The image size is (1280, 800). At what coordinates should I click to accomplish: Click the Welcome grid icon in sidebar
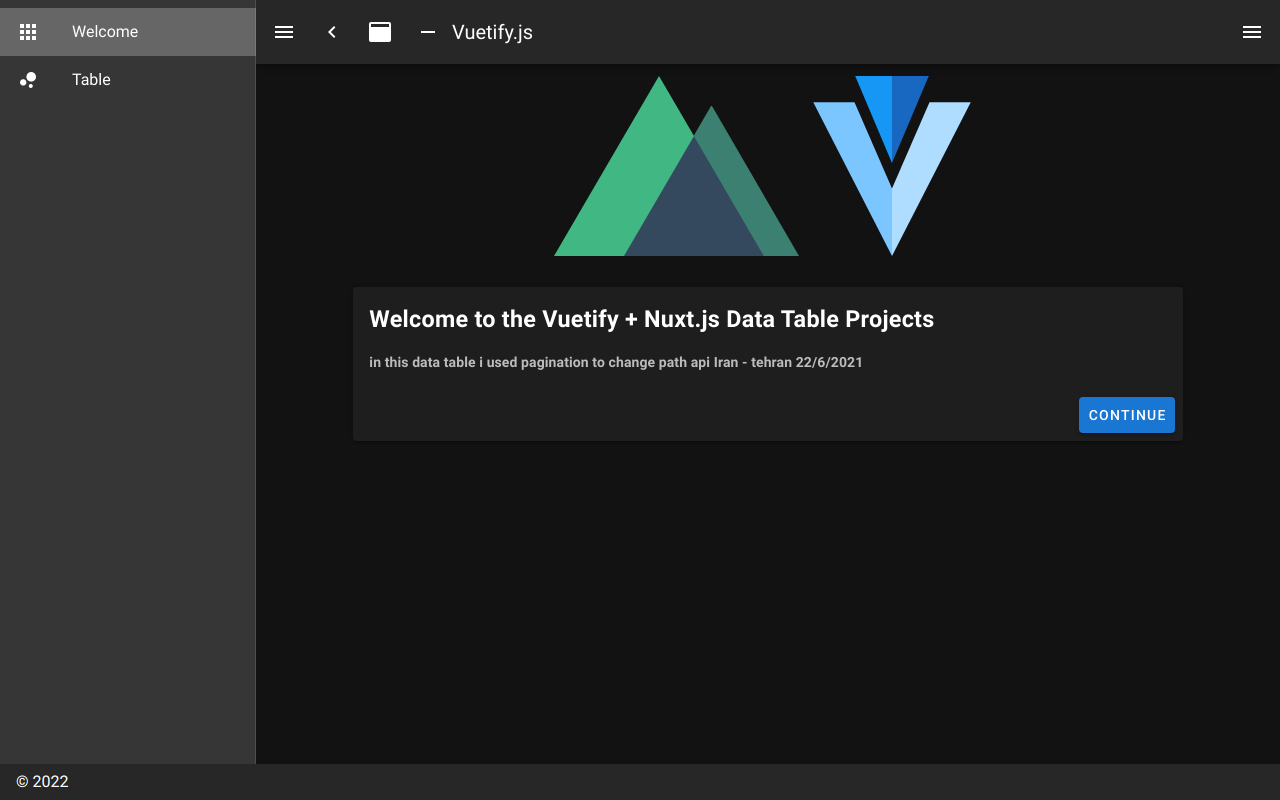pos(28,32)
